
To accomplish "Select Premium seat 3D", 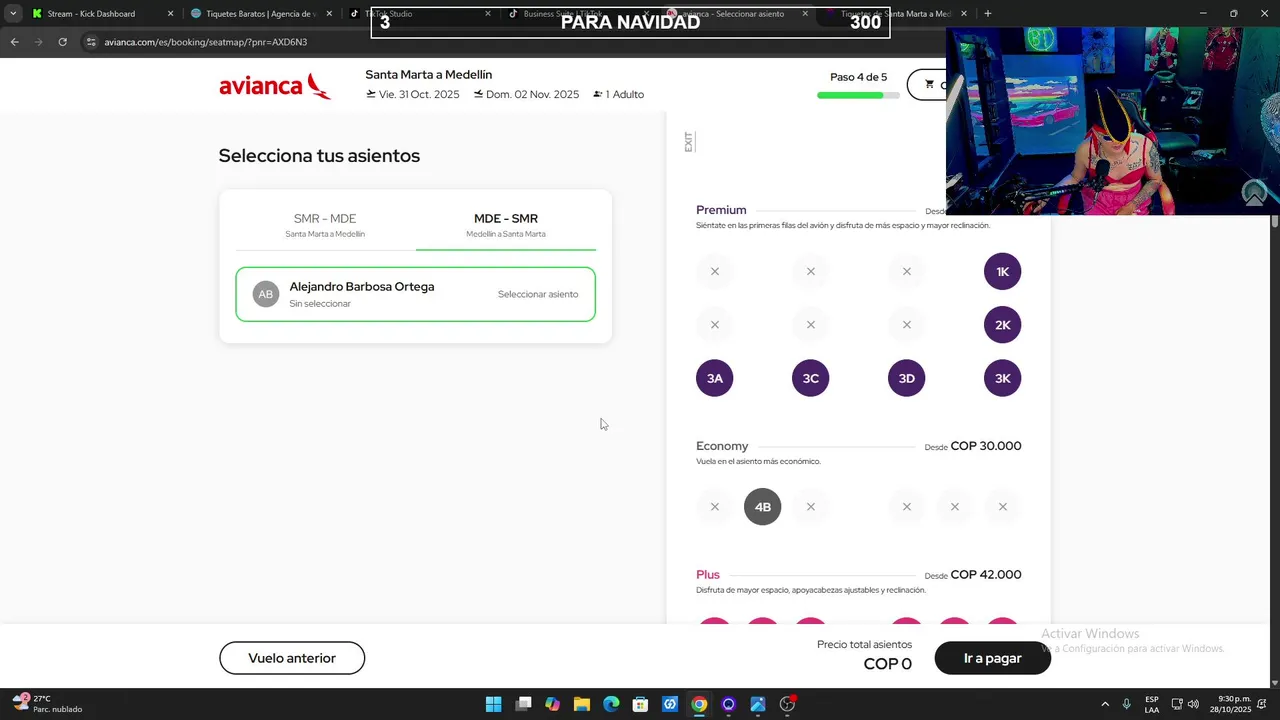I will point(906,378).
